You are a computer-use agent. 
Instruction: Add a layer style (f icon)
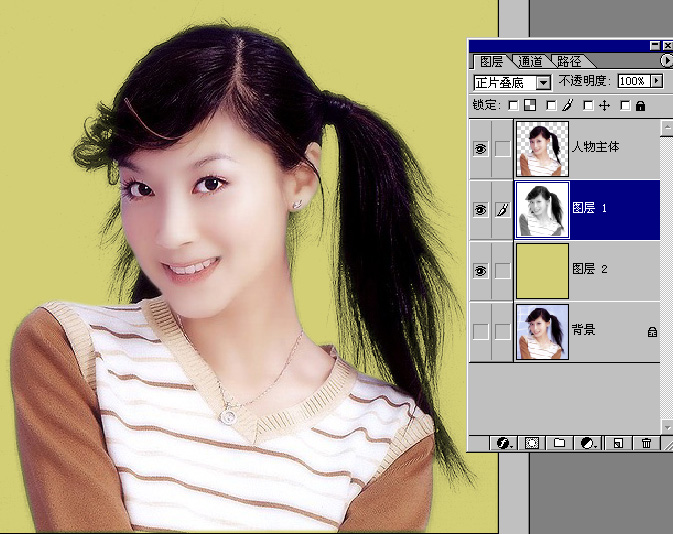tap(503, 443)
